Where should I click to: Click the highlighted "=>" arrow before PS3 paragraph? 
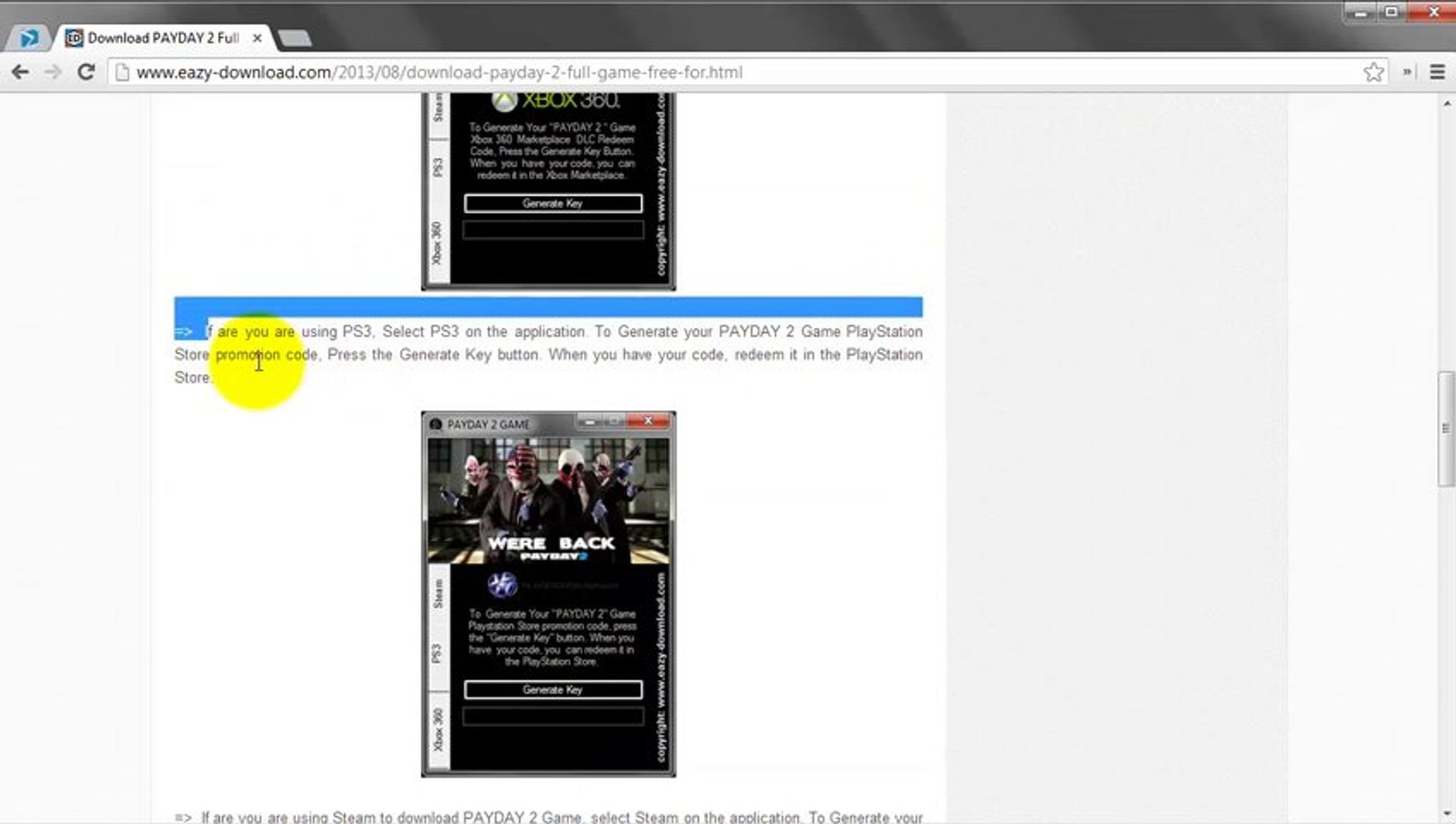[183, 332]
